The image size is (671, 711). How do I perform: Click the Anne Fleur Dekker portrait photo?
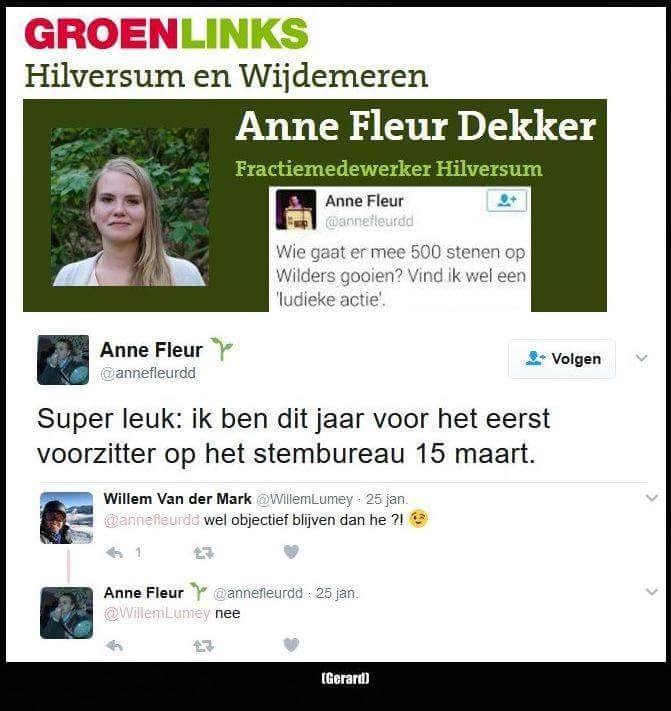click(x=130, y=207)
